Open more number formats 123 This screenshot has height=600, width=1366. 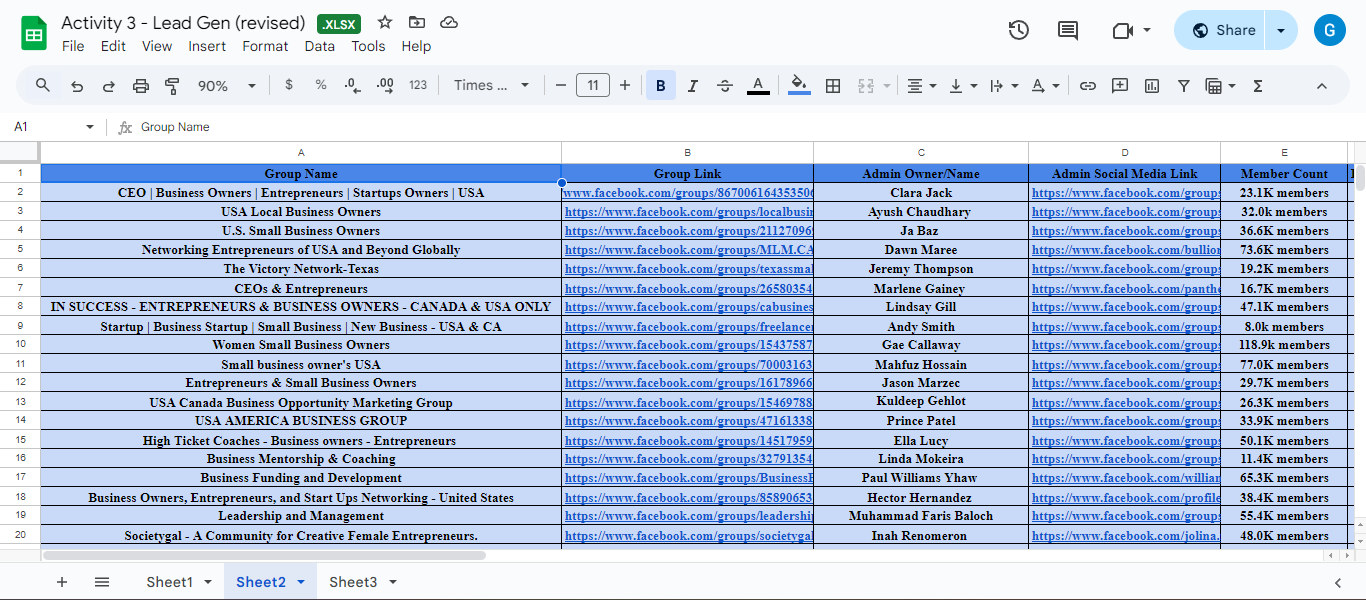click(x=418, y=85)
